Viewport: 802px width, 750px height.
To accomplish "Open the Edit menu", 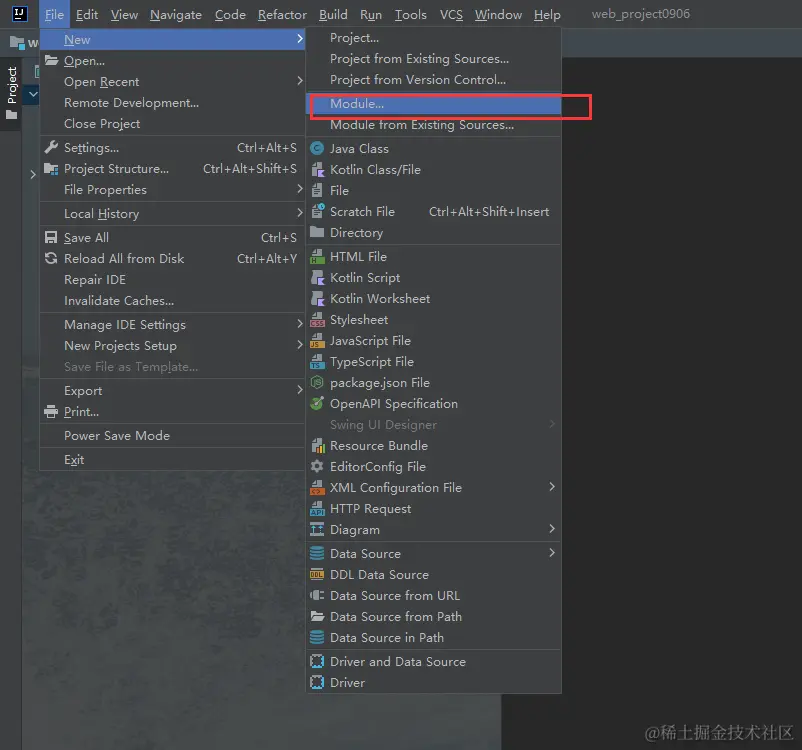I will [87, 15].
